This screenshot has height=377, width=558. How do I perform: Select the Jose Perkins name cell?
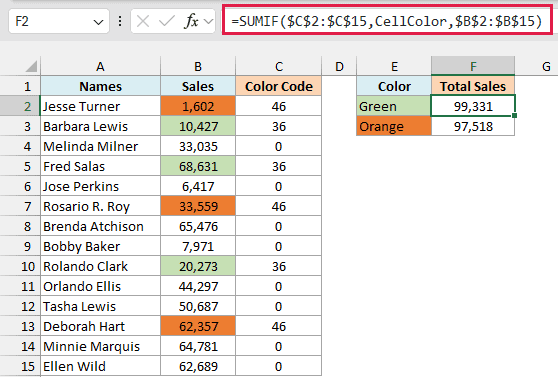click(100, 186)
